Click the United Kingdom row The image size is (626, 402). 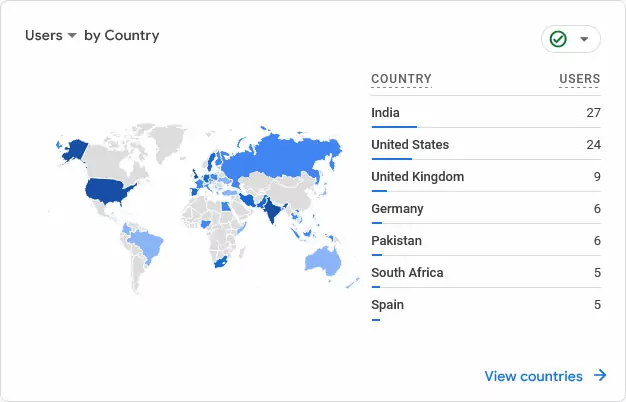point(485,177)
